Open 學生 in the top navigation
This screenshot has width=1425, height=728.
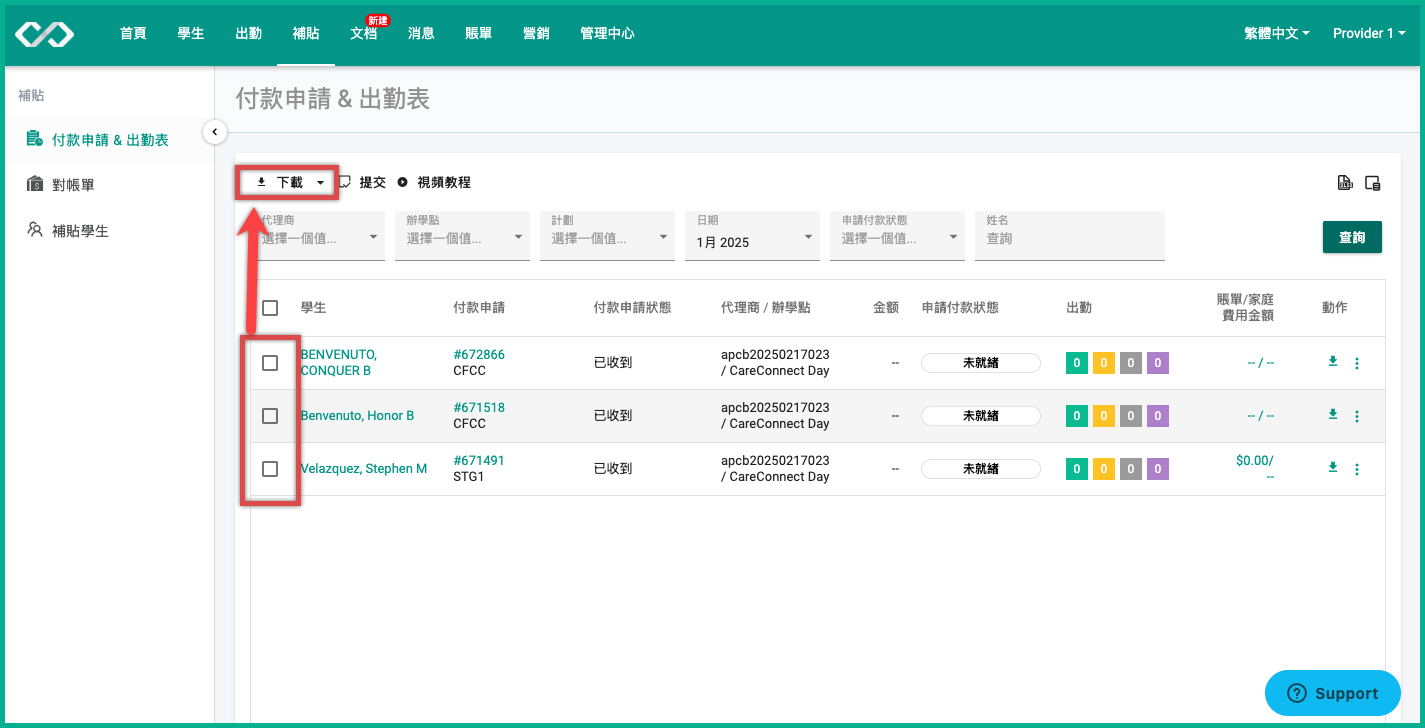(191, 33)
